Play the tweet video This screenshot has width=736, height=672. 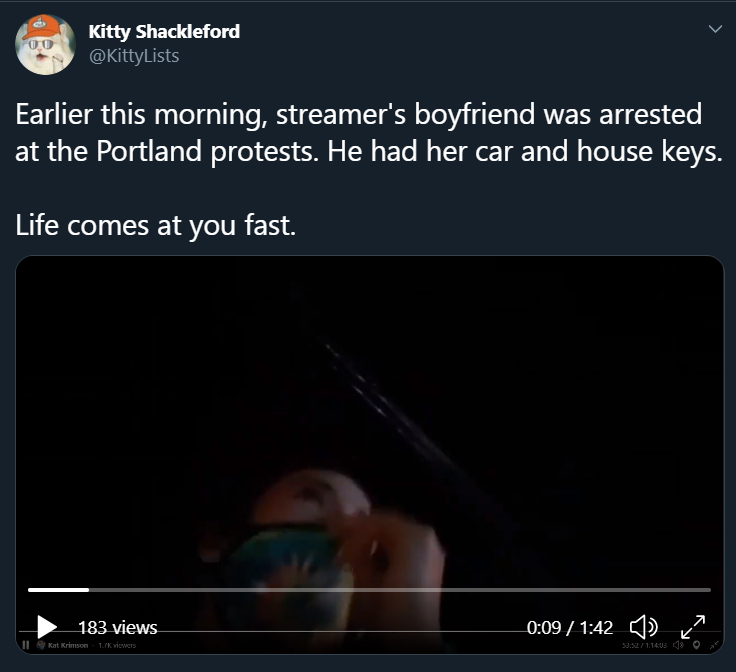pyautogui.click(x=46, y=627)
